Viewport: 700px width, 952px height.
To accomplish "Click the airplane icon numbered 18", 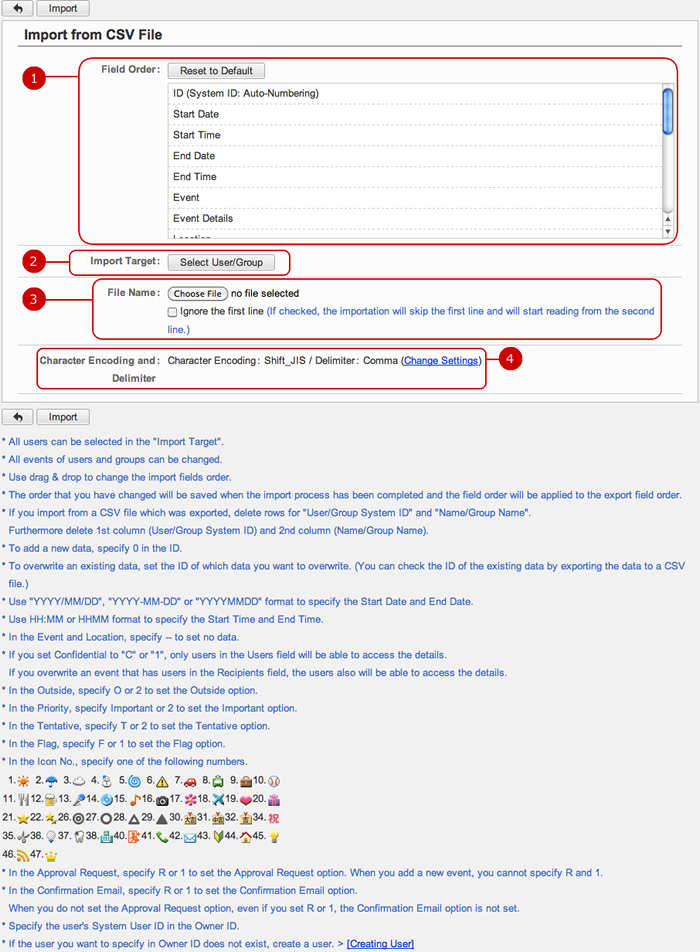I will [x=218, y=800].
